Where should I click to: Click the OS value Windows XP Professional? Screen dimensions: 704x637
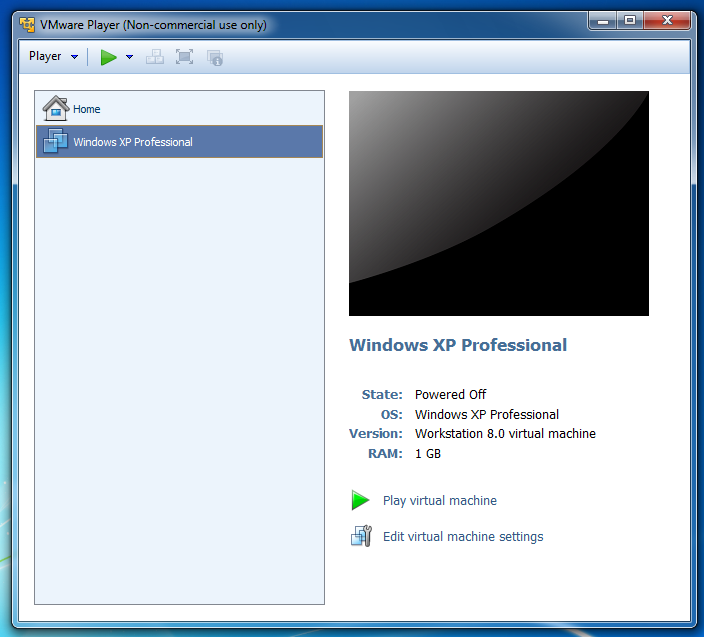coord(487,414)
